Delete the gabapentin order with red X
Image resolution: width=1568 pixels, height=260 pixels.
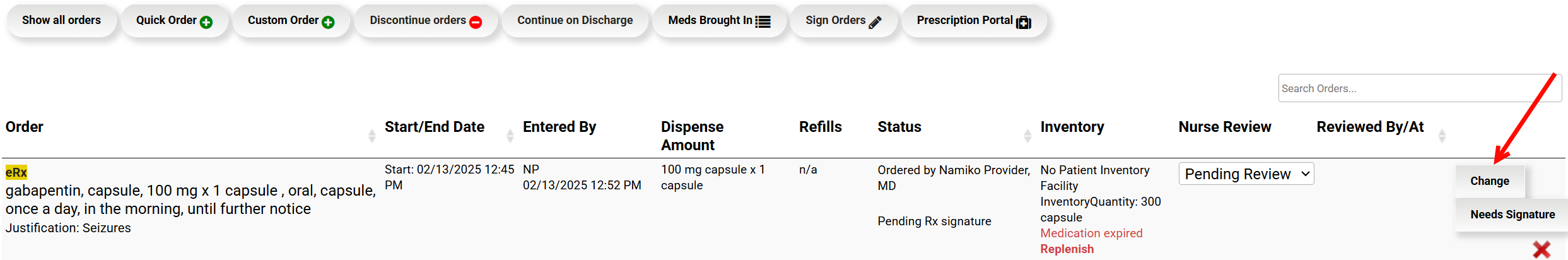pos(1542,249)
